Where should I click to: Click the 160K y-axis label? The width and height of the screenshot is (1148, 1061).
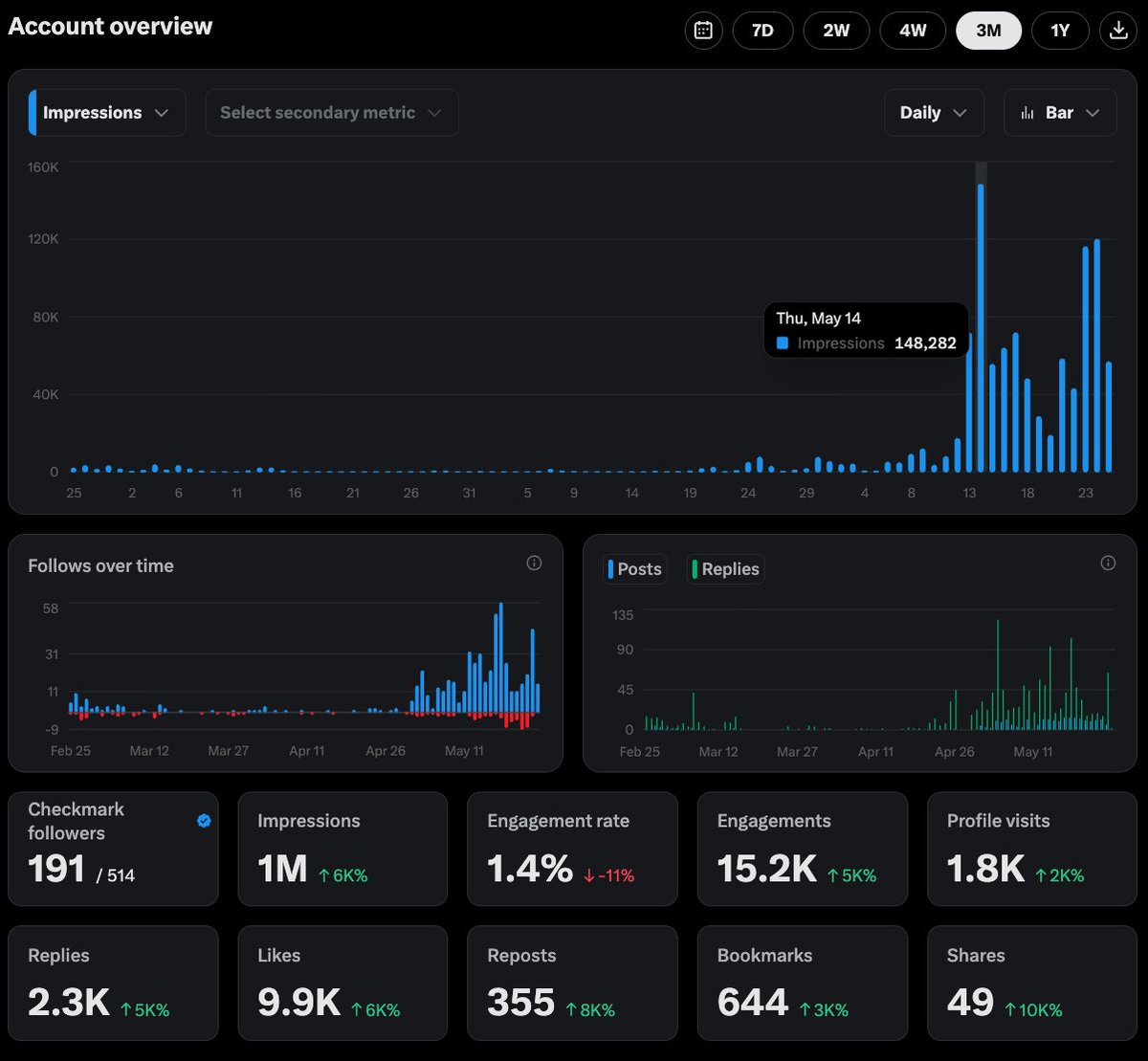(x=43, y=167)
